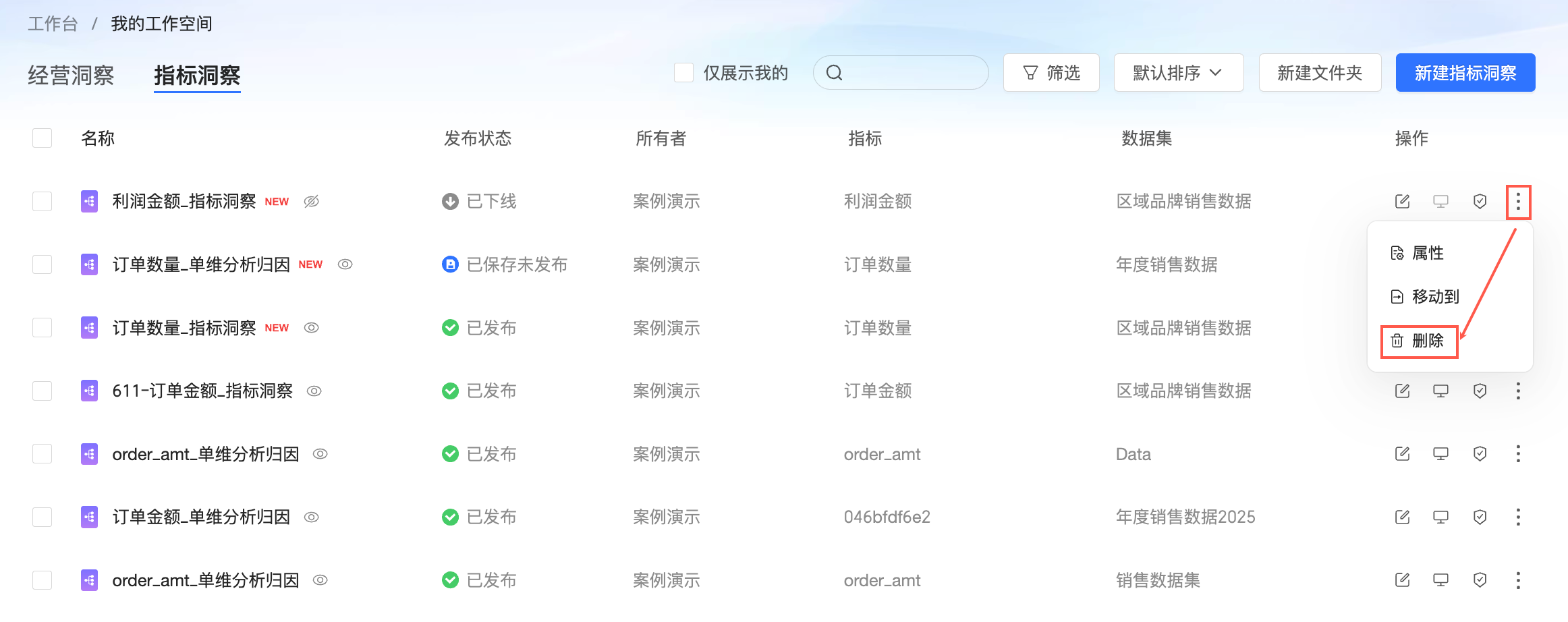The height and width of the screenshot is (622, 1568).
Task: Click edit icon in the 销售数据集 row
Action: [1402, 579]
